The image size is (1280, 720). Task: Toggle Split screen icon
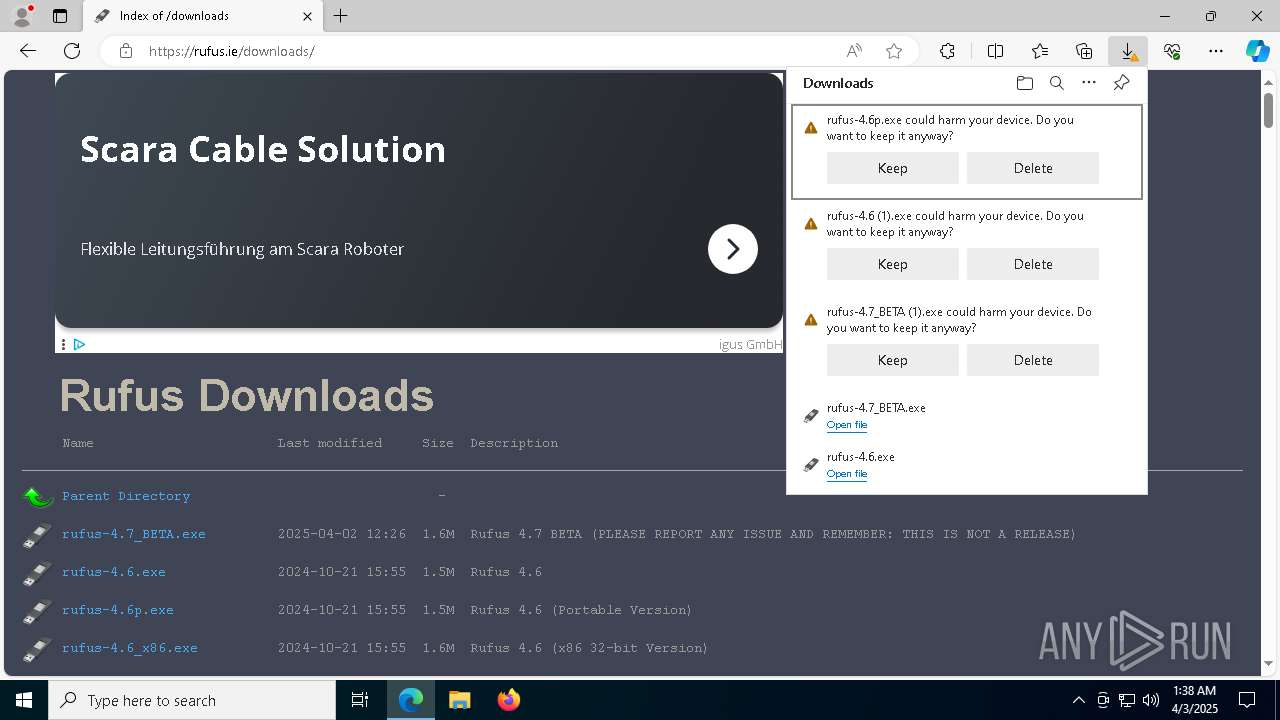[995, 51]
